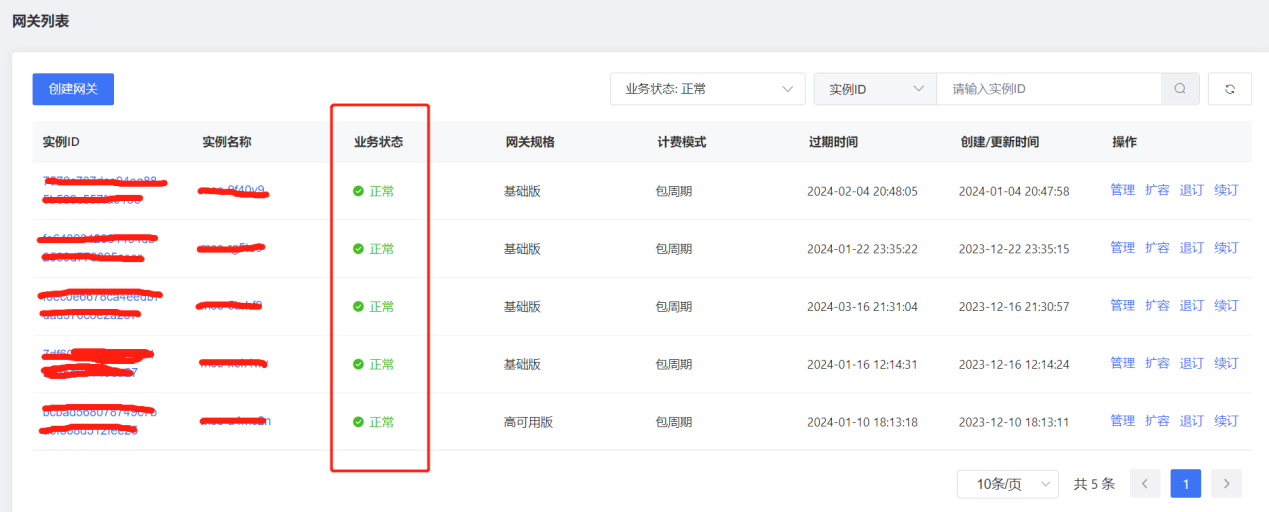Image resolution: width=1269 pixels, height=512 pixels.
Task: Click creation time 2023-12-22 23:35:15
Action: [x=1014, y=249]
